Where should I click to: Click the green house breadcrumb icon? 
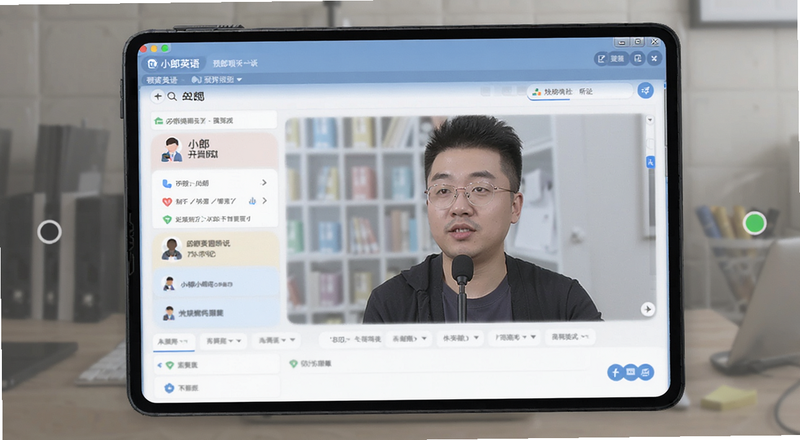pyautogui.click(x=159, y=121)
